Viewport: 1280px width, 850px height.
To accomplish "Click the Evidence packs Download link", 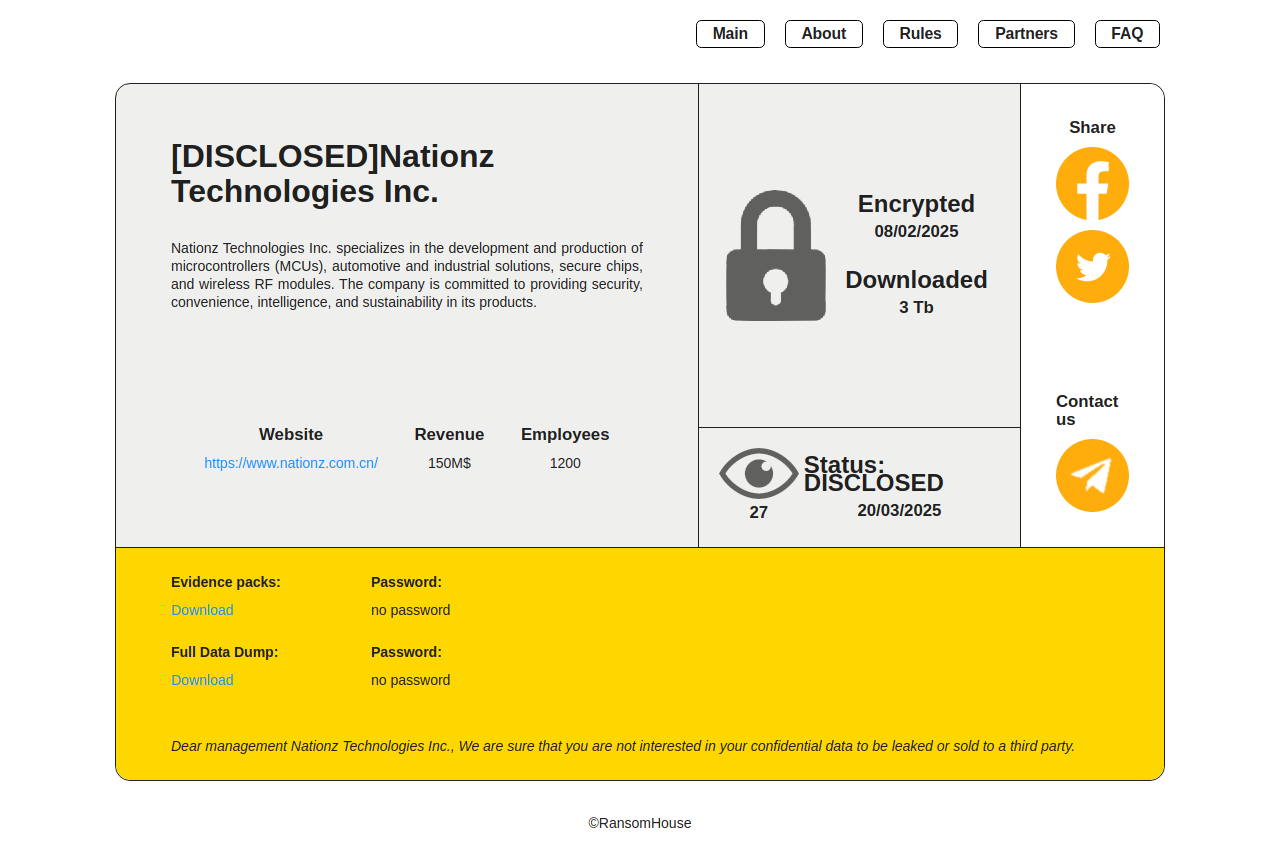I will 202,610.
